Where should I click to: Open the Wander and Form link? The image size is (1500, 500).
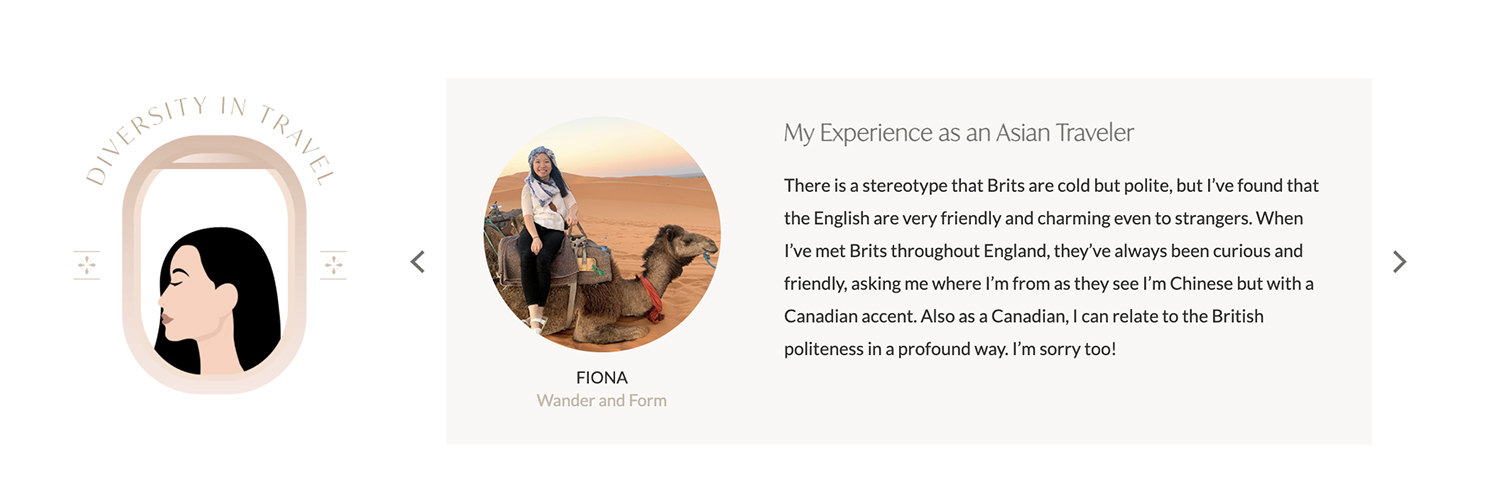(x=602, y=401)
